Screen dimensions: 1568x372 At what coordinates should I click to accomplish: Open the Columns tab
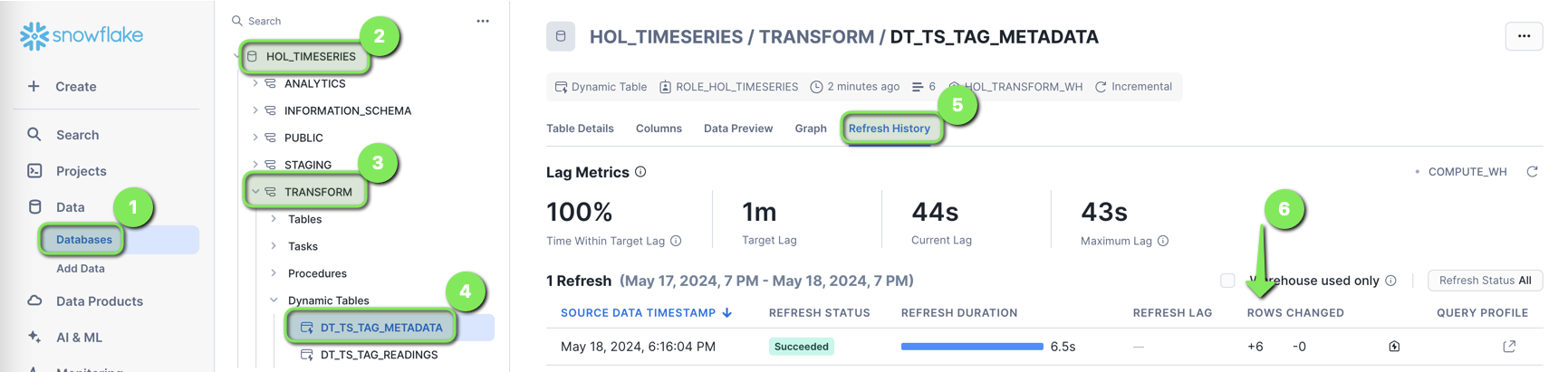tap(659, 129)
